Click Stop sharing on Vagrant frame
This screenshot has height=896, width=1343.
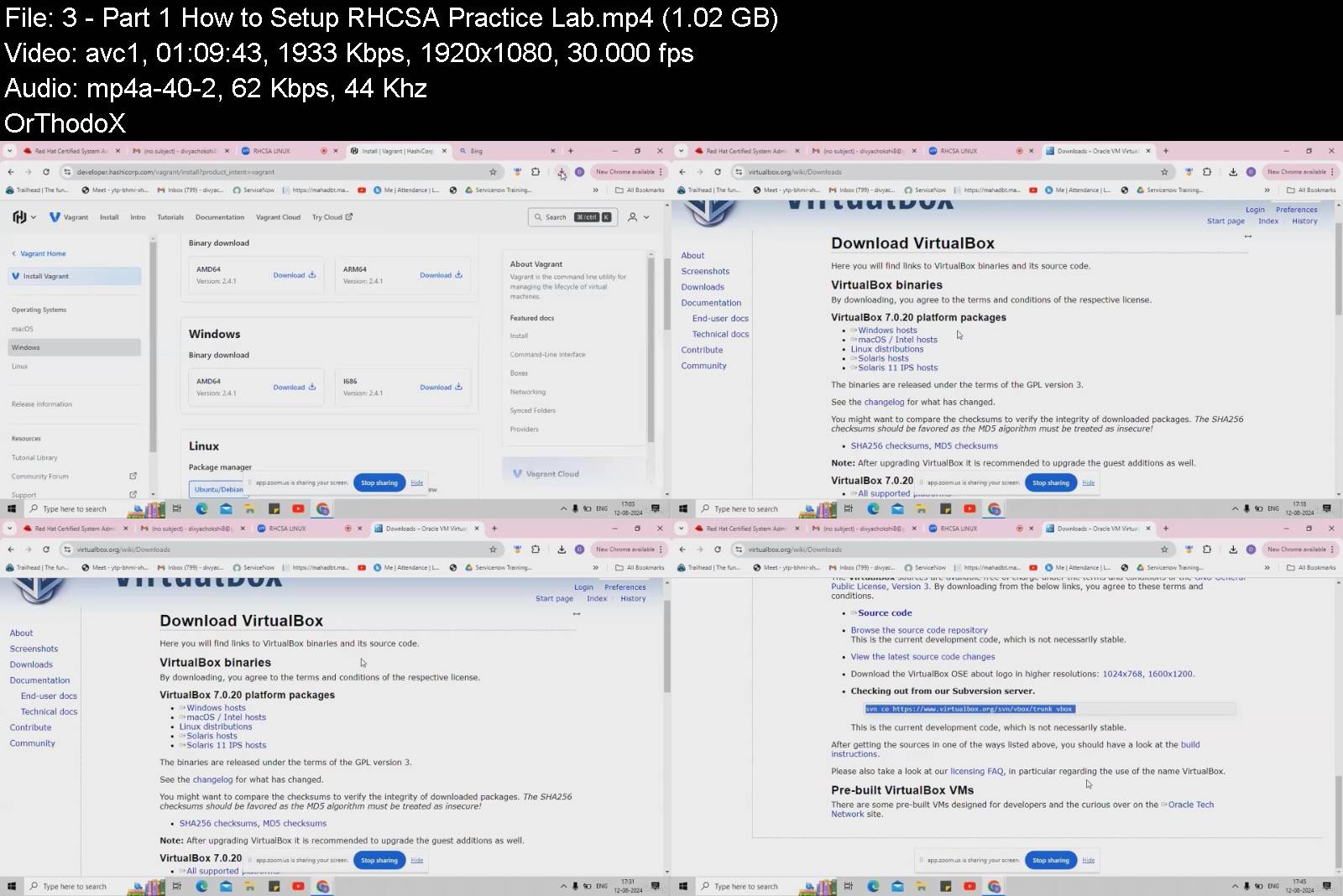click(379, 482)
